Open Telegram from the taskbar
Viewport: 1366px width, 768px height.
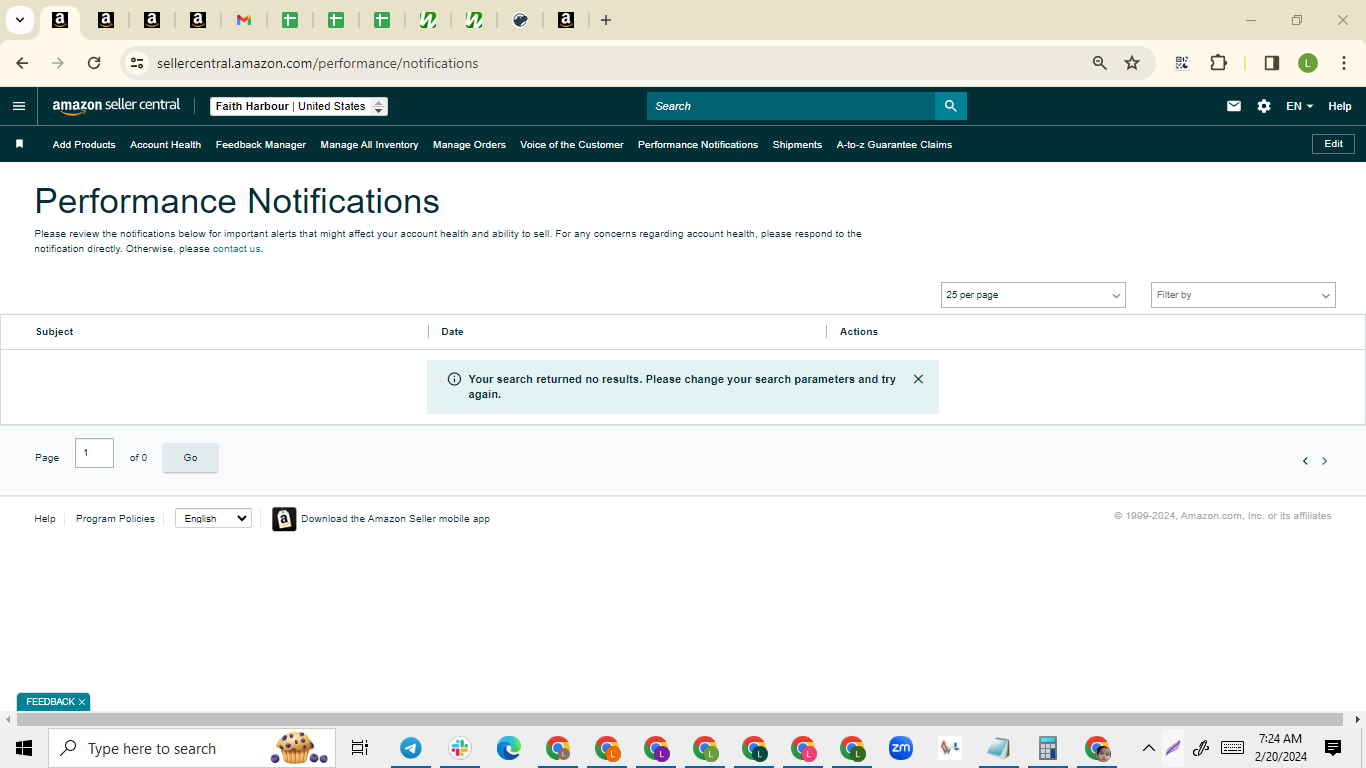tap(410, 748)
